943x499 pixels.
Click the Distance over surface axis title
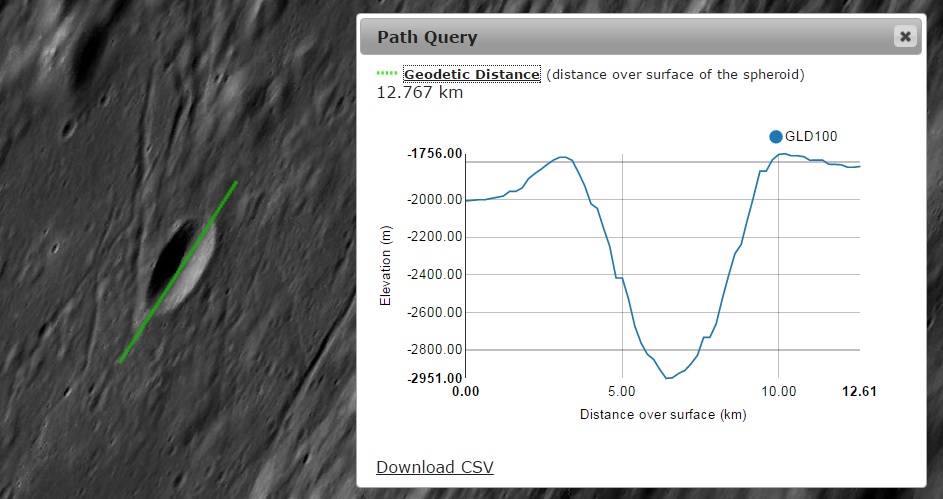662,414
